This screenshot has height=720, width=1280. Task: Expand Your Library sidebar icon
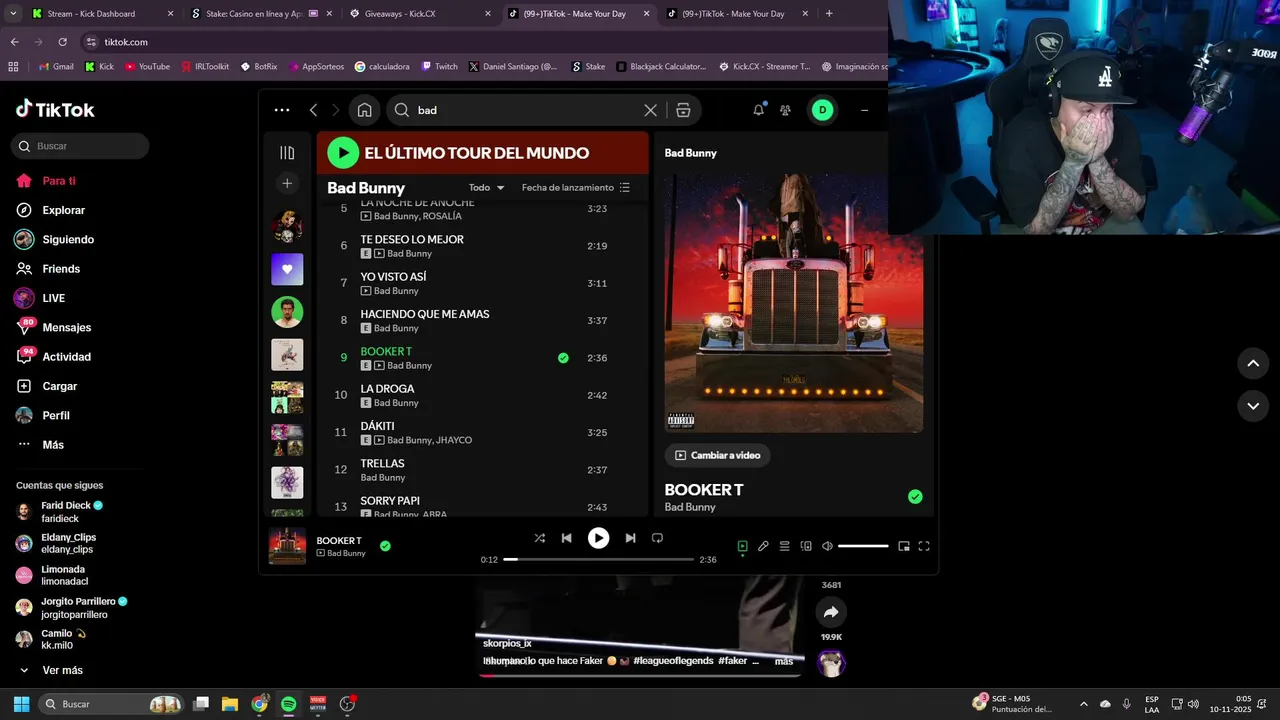click(x=287, y=153)
